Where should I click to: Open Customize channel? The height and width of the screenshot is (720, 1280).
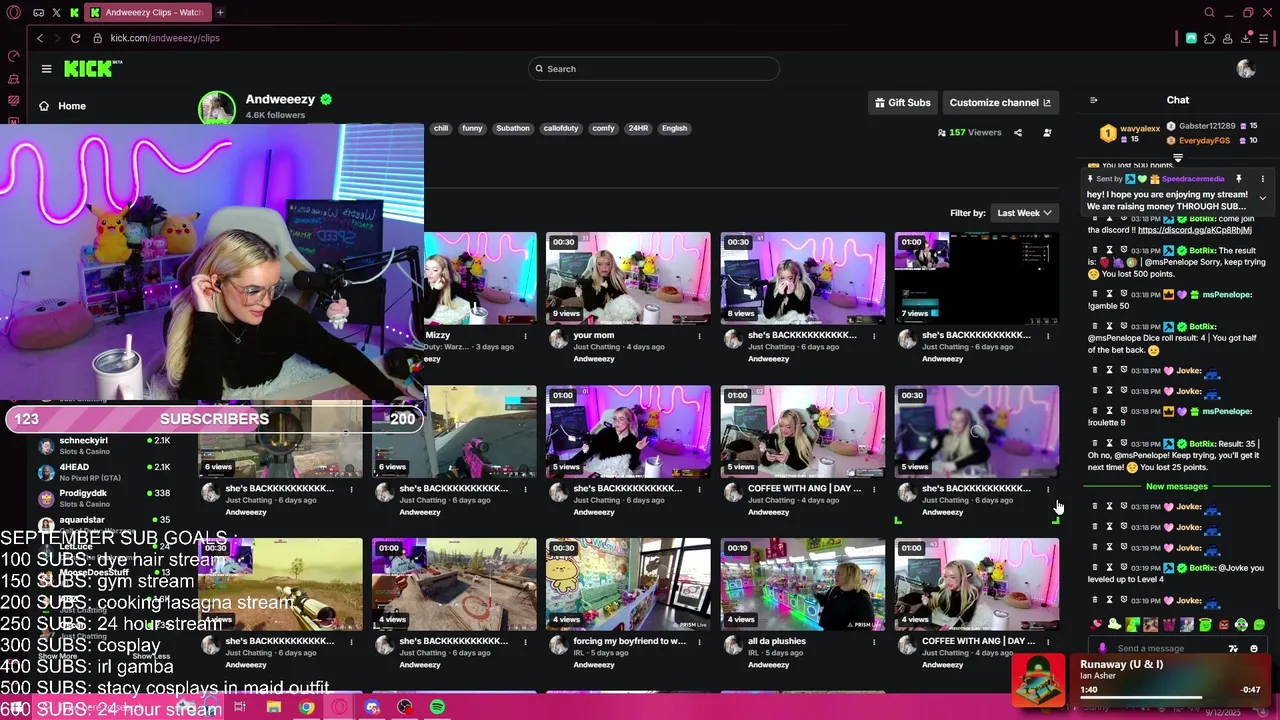[x=1000, y=102]
